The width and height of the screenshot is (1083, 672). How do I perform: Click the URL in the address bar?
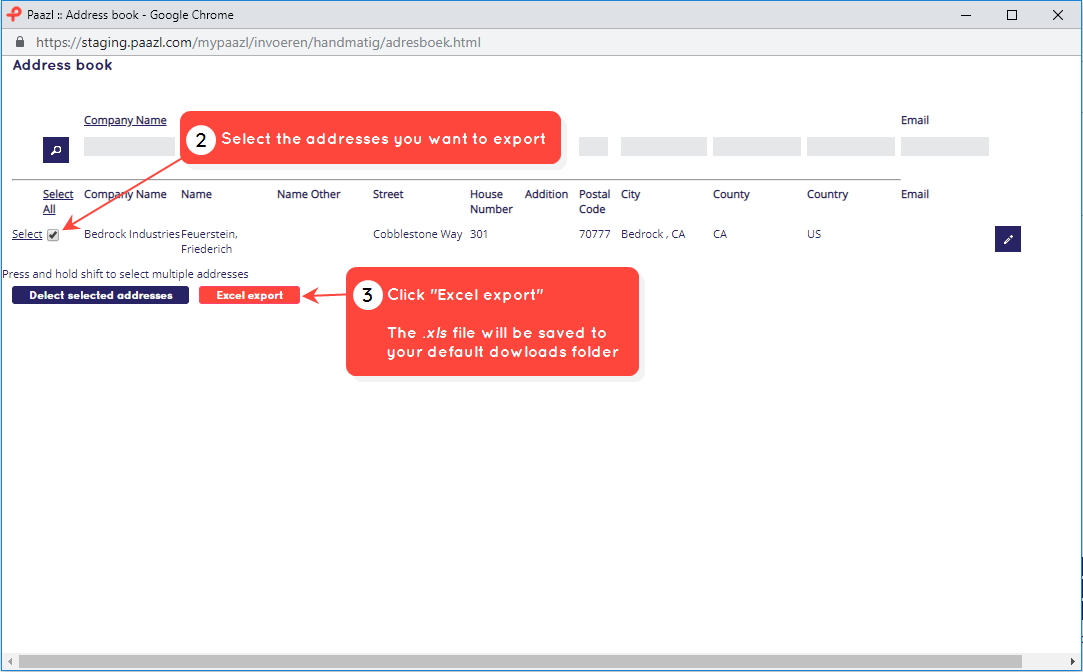tap(258, 42)
